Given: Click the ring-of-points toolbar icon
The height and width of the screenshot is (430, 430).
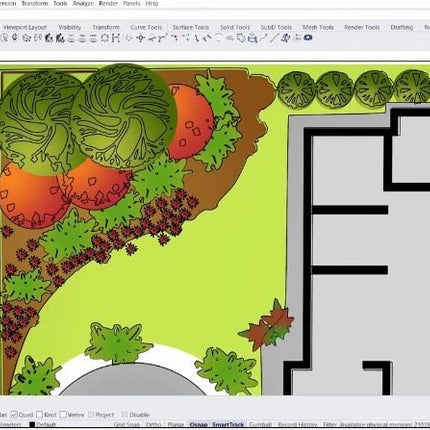Looking at the screenshot, I should (105, 38).
